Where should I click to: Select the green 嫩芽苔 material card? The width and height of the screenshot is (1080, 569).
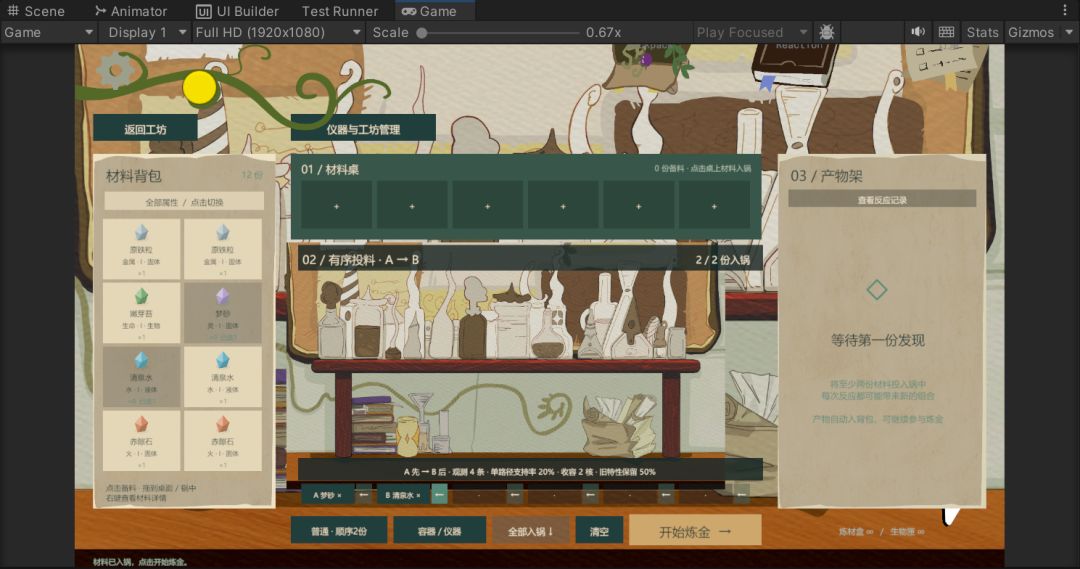click(x=141, y=313)
